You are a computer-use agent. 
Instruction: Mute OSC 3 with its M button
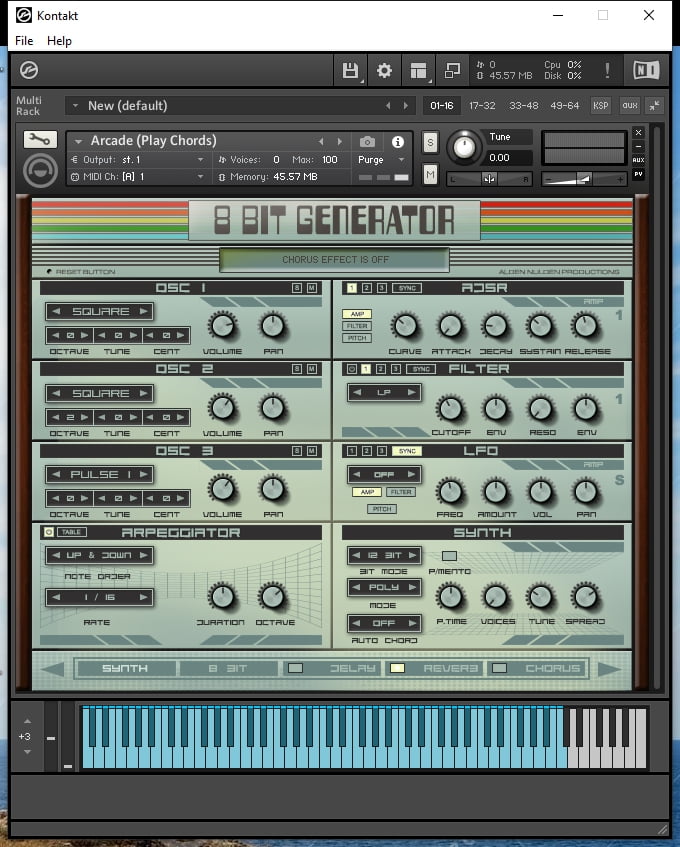[312, 451]
